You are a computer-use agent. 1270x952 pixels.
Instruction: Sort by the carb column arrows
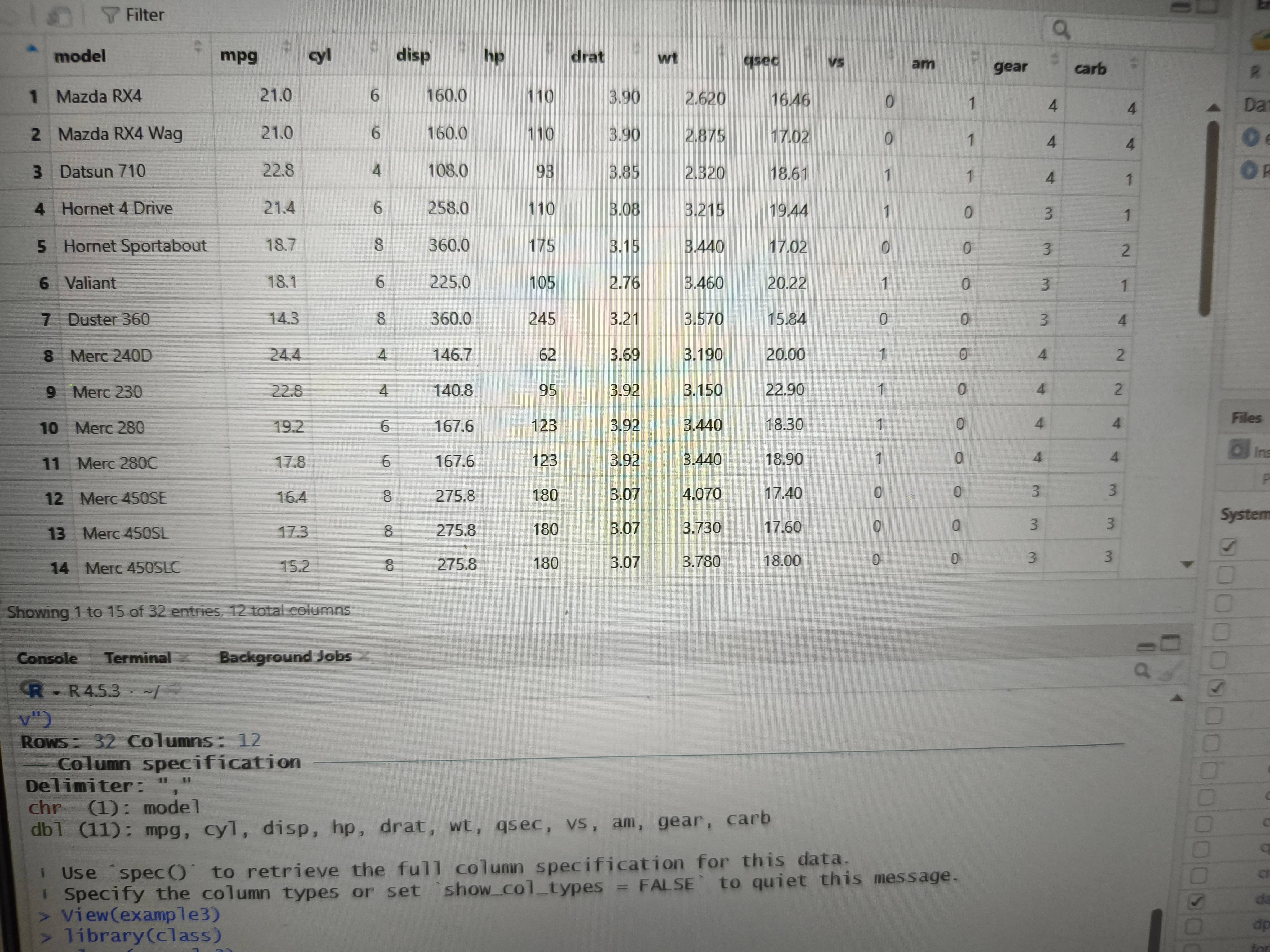(1134, 62)
